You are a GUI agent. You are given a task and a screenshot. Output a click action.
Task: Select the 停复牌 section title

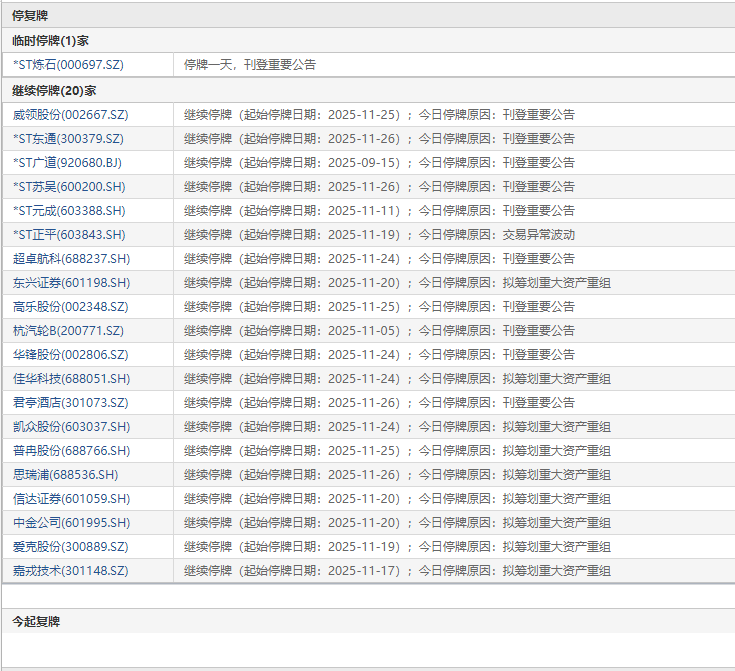point(30,15)
